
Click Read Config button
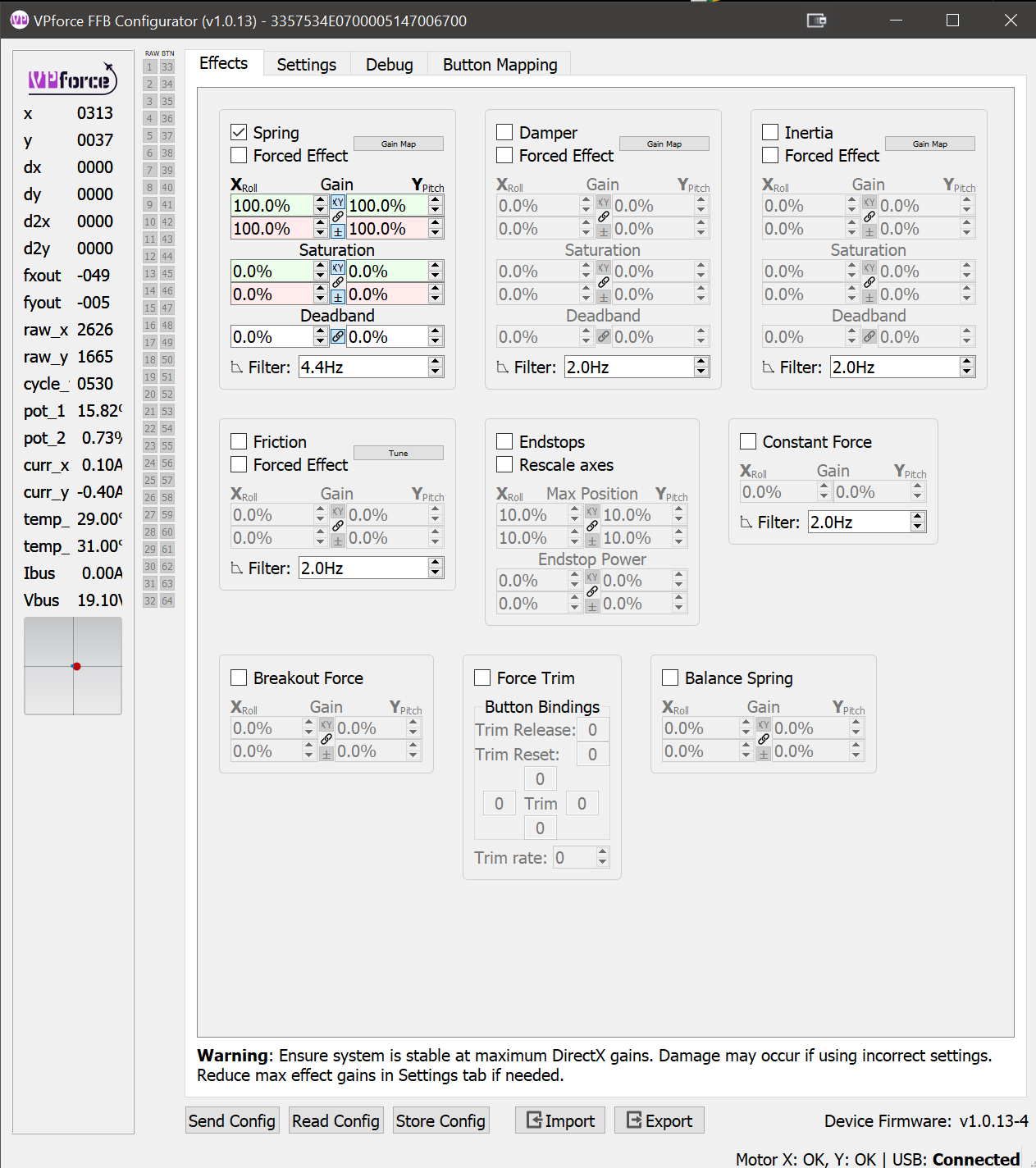pyautogui.click(x=336, y=1120)
